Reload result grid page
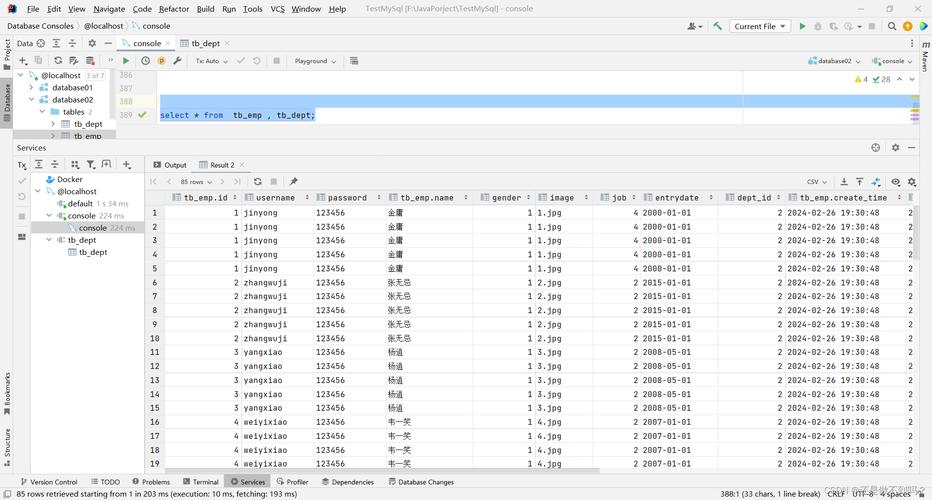 (258, 182)
